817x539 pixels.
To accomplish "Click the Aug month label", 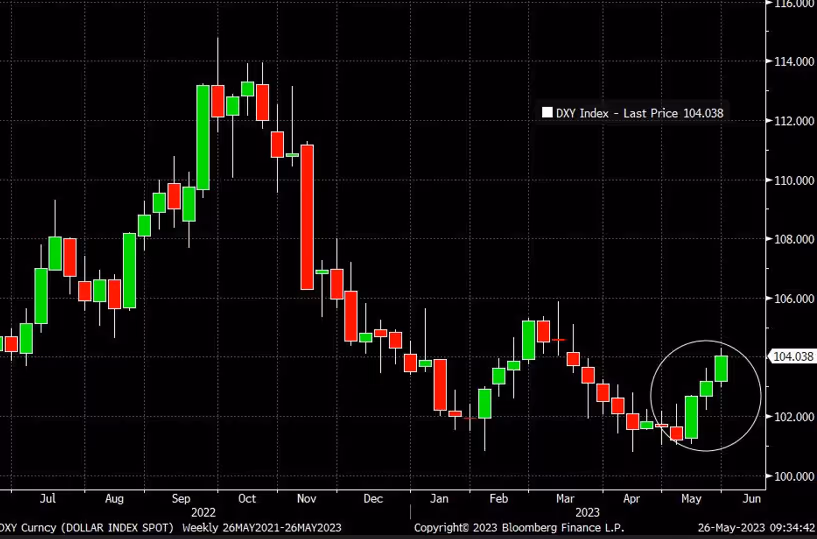I will click(x=114, y=499).
